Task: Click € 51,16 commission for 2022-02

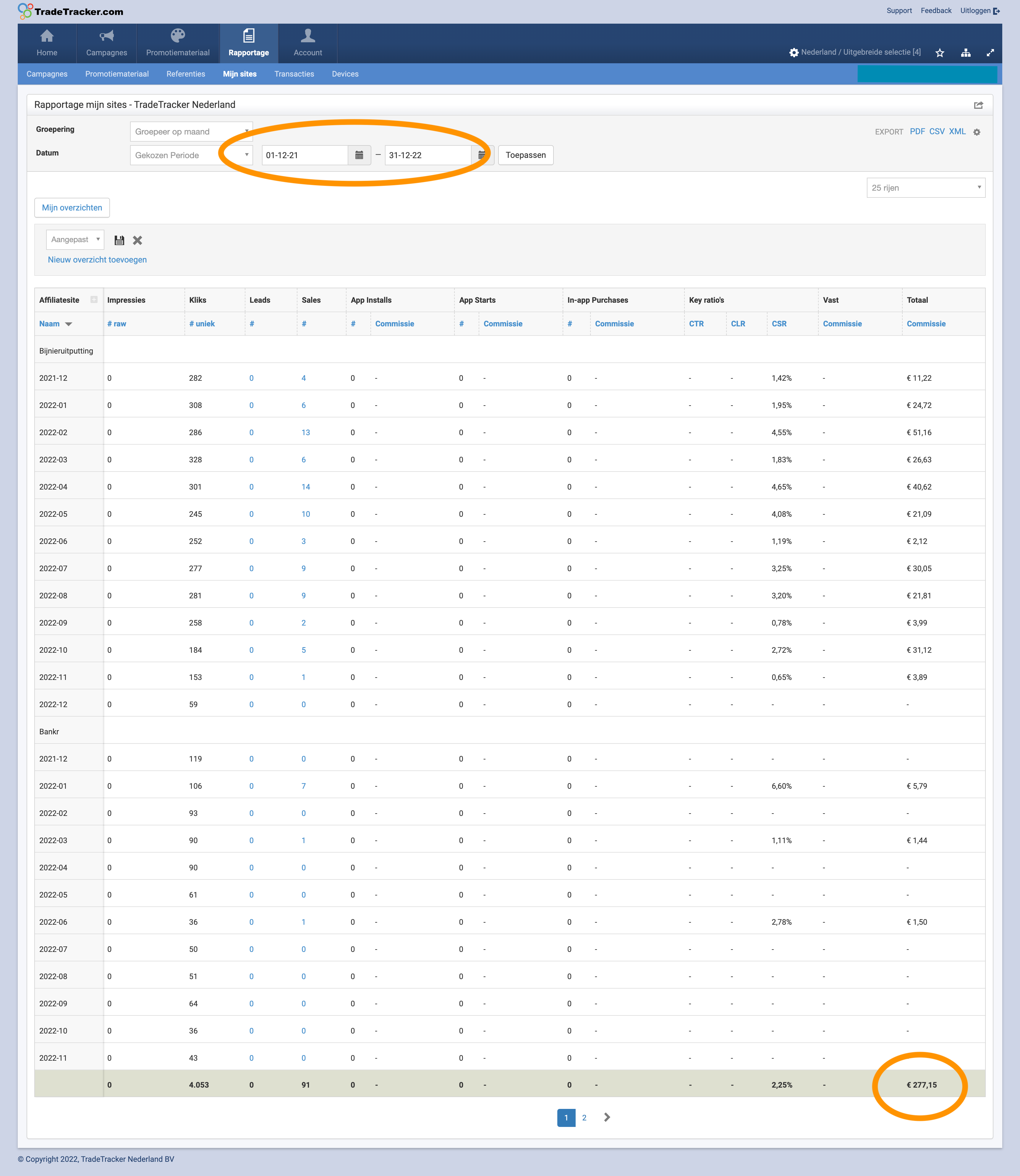Action: coord(919,433)
